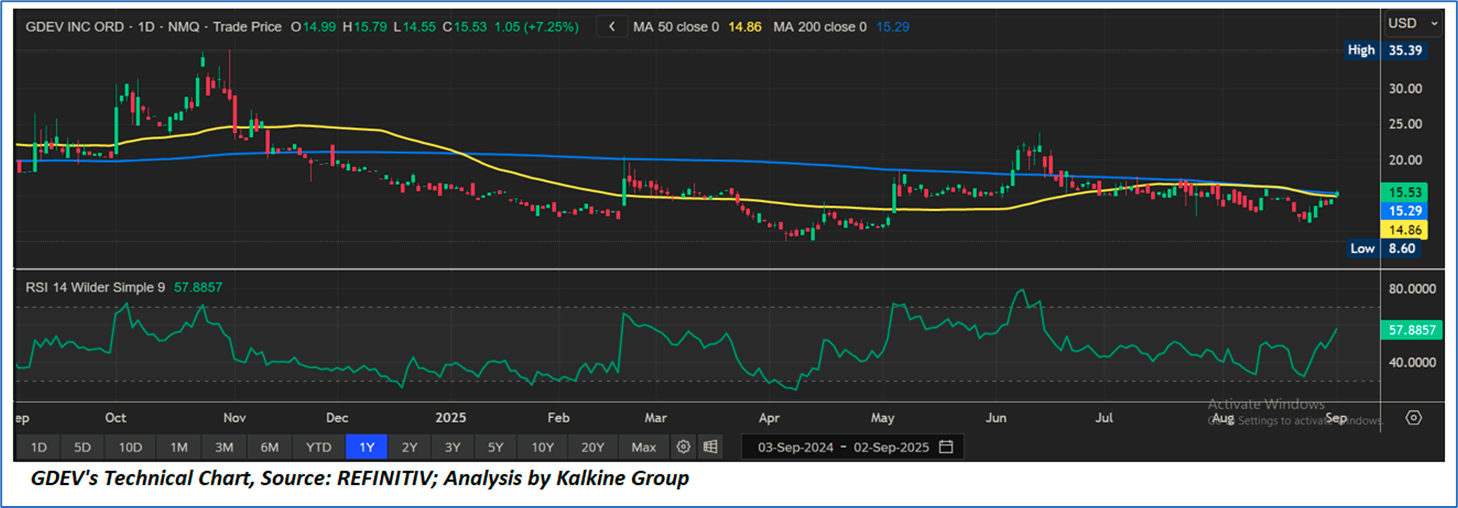Select the 3M time range
Viewport: 1458px width, 508px height.
(x=224, y=446)
